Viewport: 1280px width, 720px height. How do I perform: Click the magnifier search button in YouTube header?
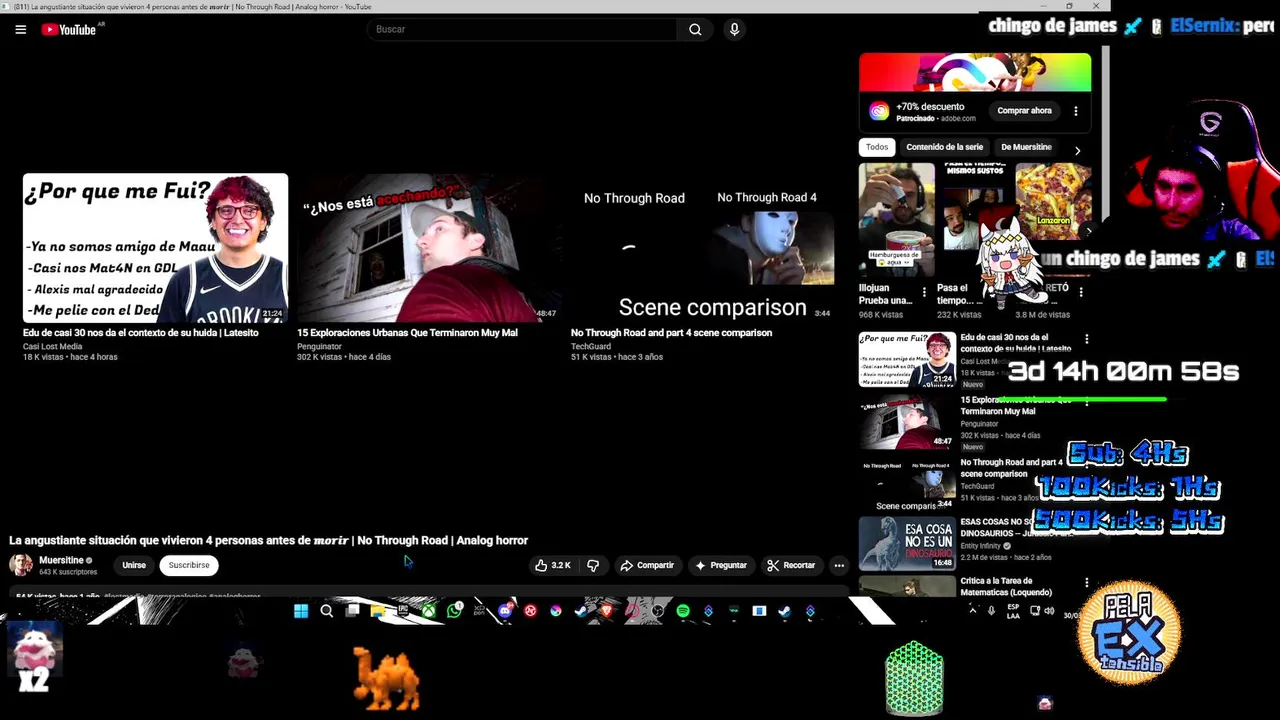click(x=695, y=29)
